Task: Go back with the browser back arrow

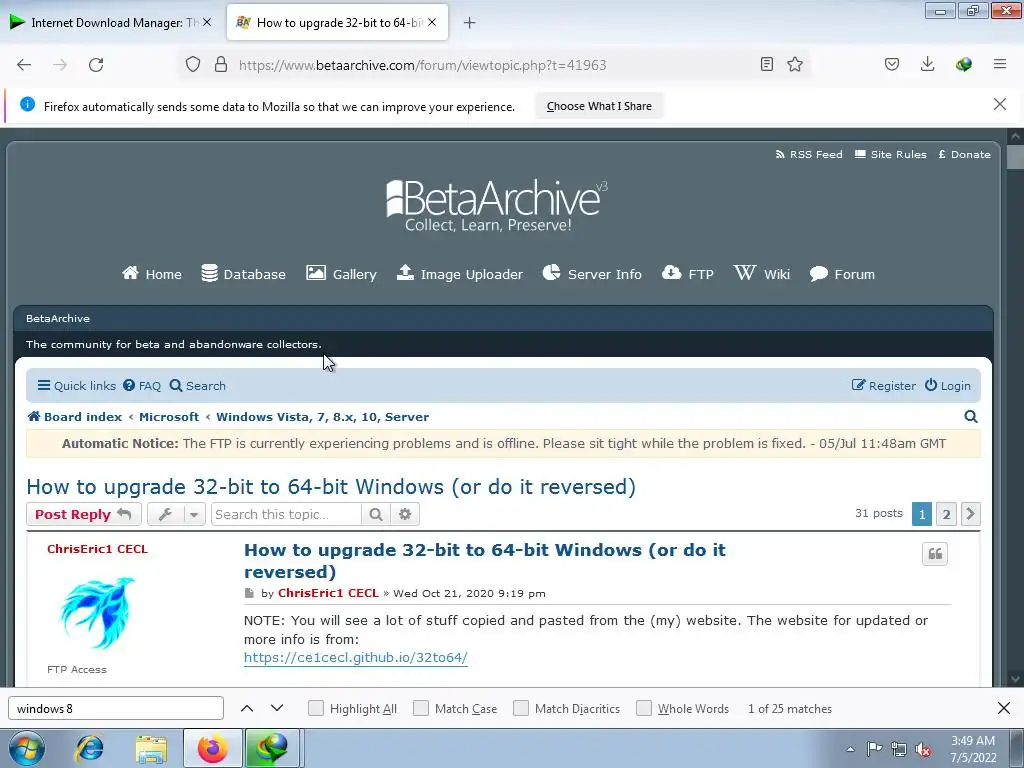Action: pyautogui.click(x=24, y=65)
